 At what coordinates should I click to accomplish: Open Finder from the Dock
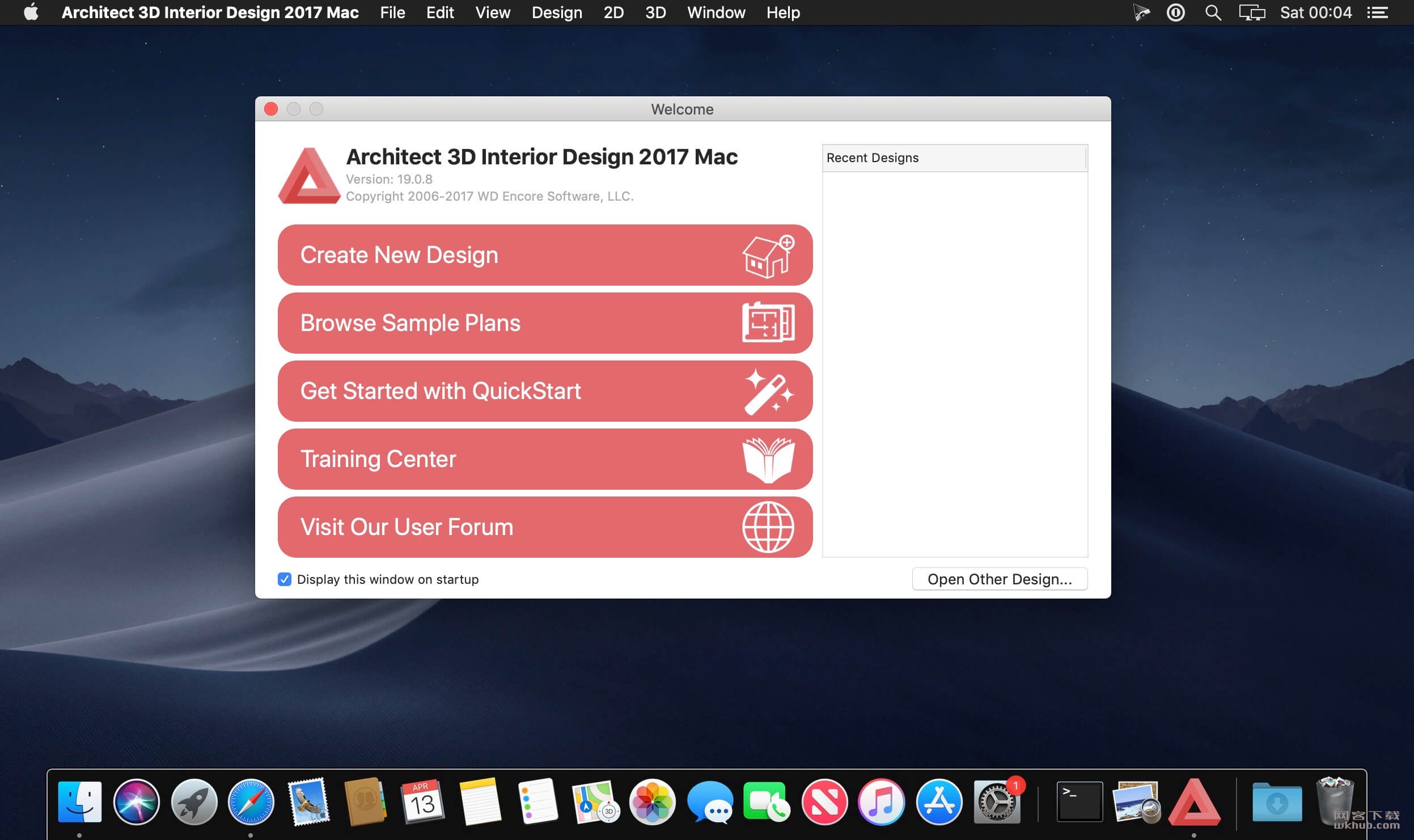[80, 801]
